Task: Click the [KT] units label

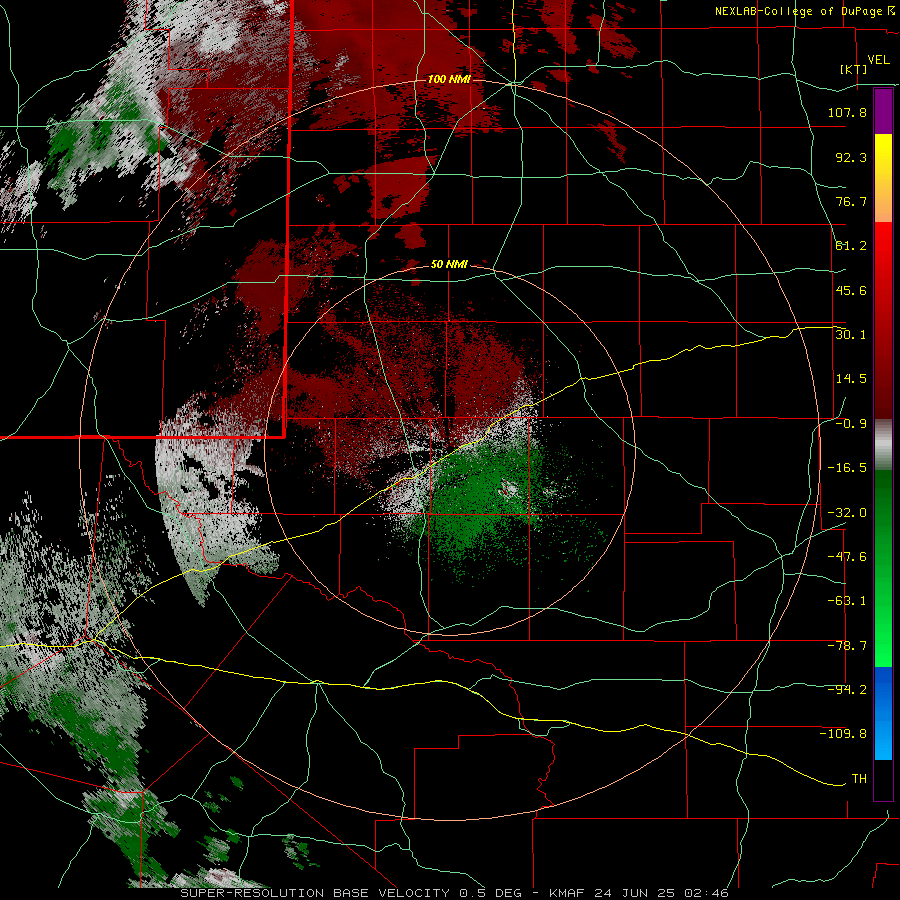Action: [854, 69]
